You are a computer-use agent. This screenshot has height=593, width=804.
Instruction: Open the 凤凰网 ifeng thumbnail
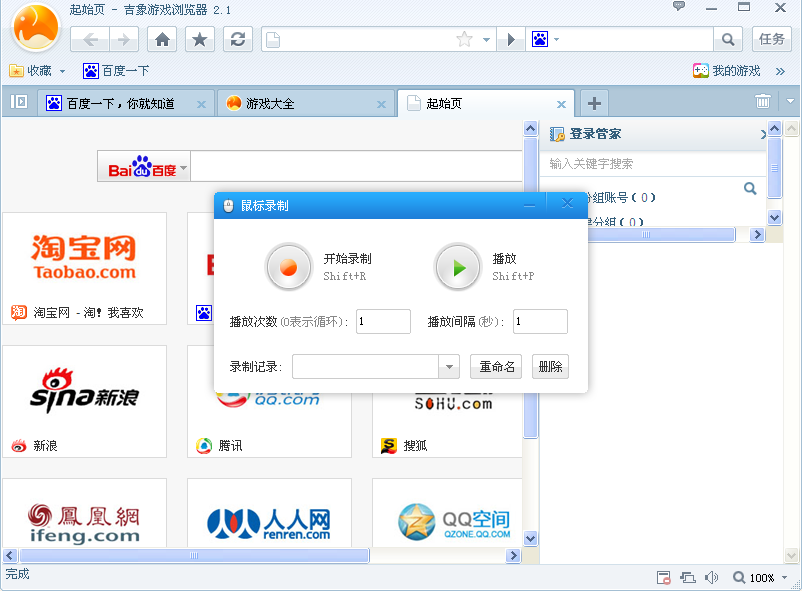pyautogui.click(x=85, y=513)
